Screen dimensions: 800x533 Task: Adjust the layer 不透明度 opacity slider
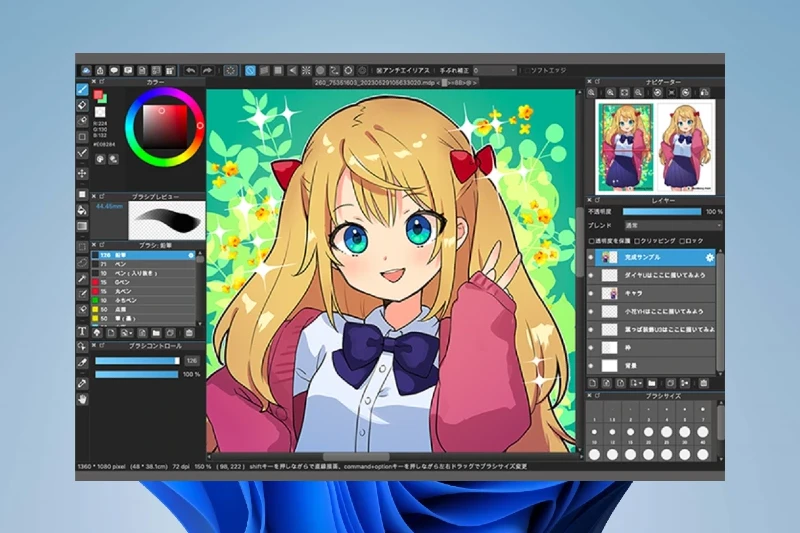pos(661,212)
